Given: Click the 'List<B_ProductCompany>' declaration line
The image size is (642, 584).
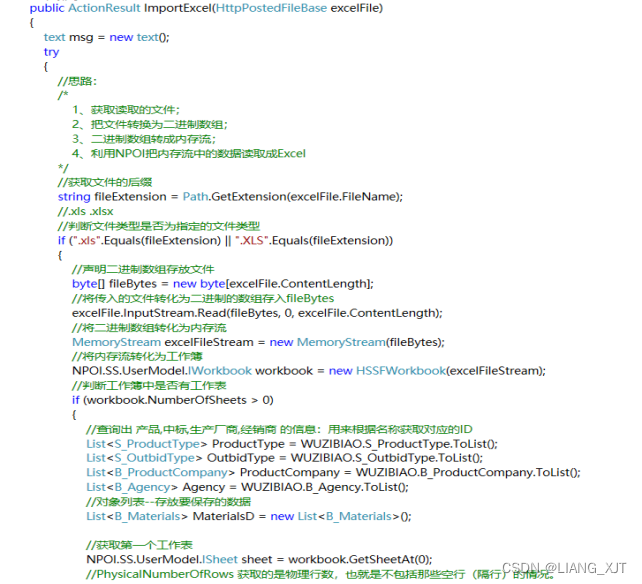Looking at the screenshot, I should click(x=333, y=473).
